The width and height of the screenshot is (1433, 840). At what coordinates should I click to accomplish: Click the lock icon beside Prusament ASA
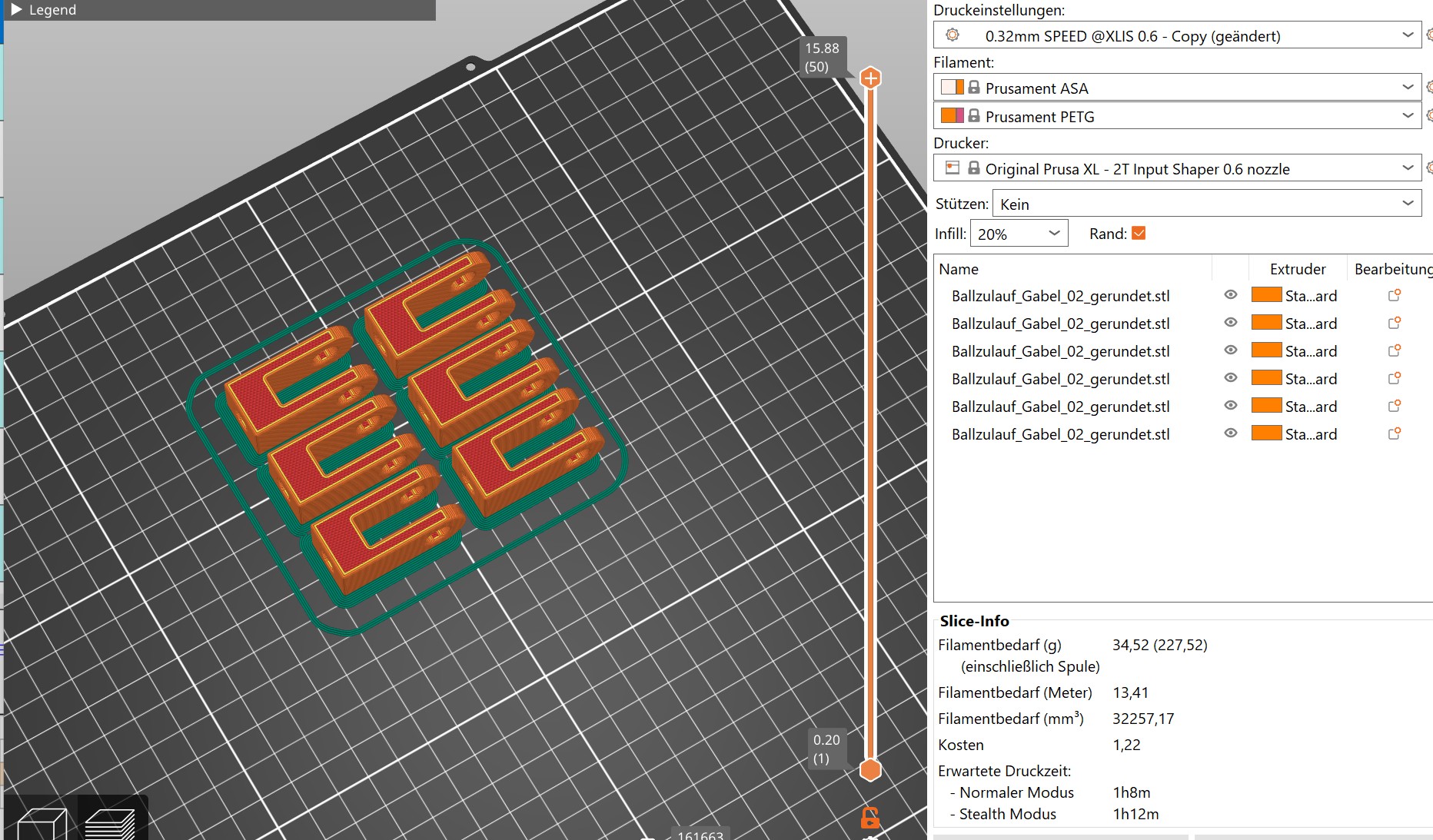974,88
